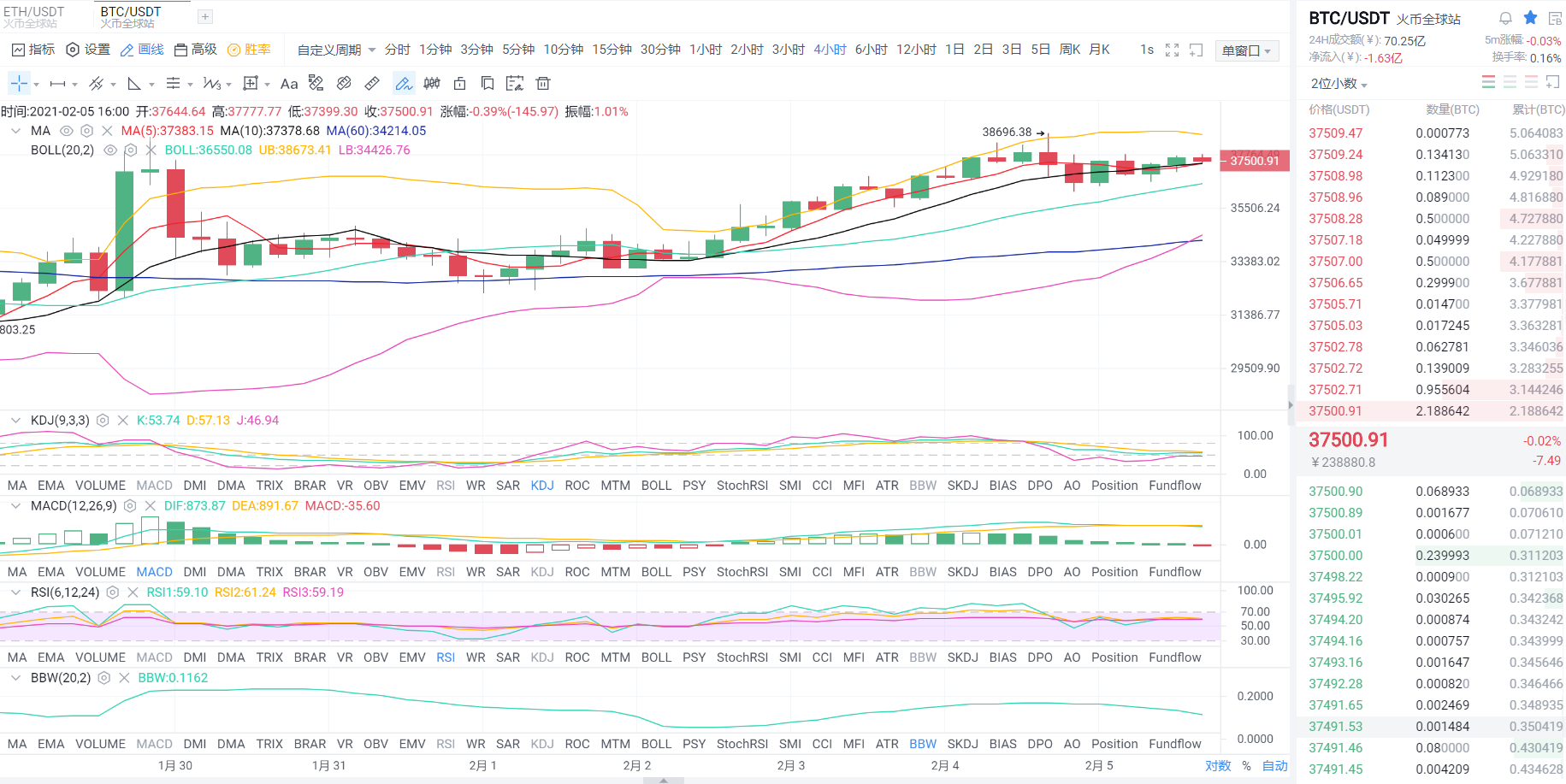Switch to the ETH/USDT tab
1566x784 pixels.
coord(34,13)
